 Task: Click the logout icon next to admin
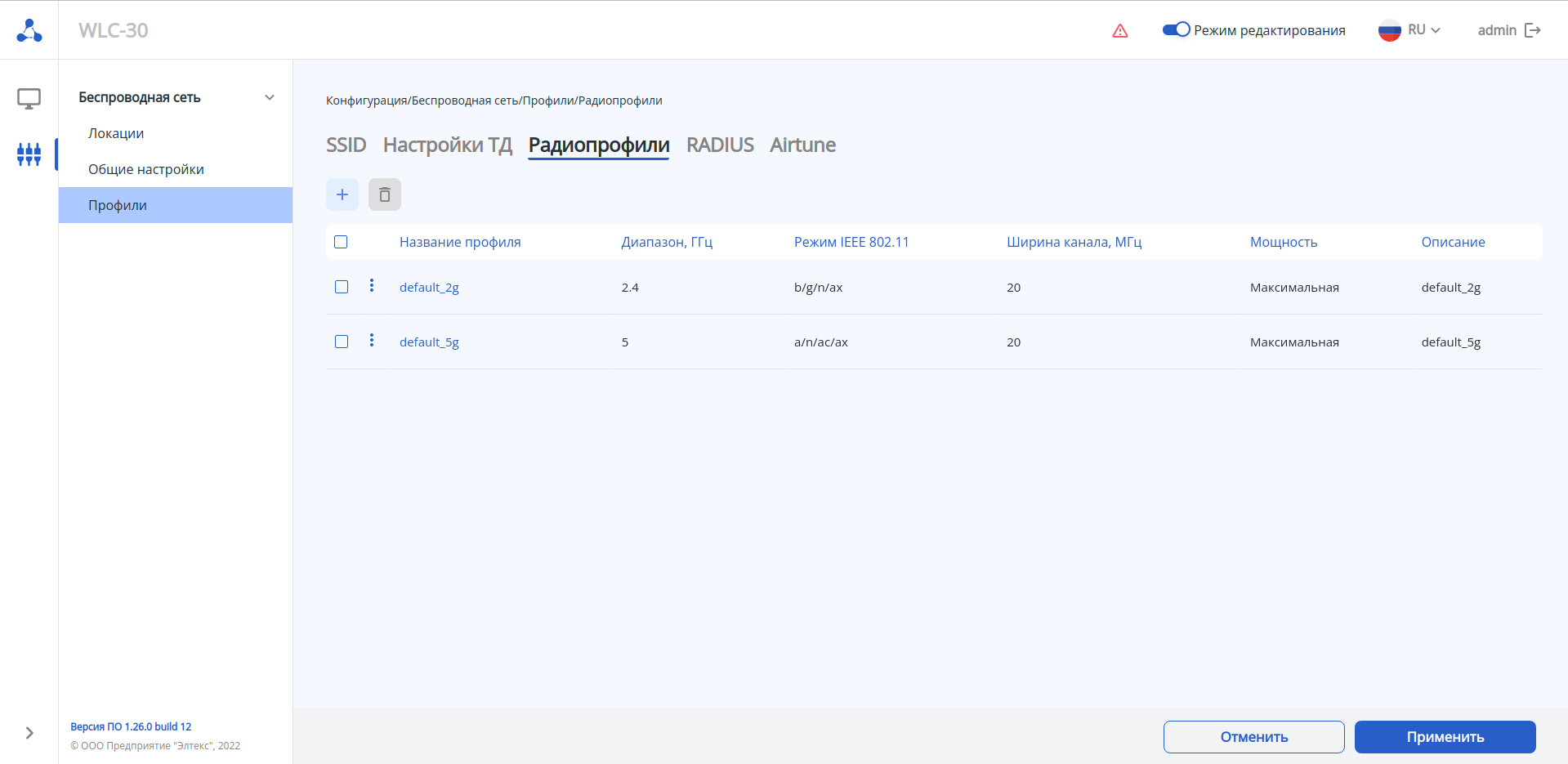pyautogui.click(x=1533, y=30)
